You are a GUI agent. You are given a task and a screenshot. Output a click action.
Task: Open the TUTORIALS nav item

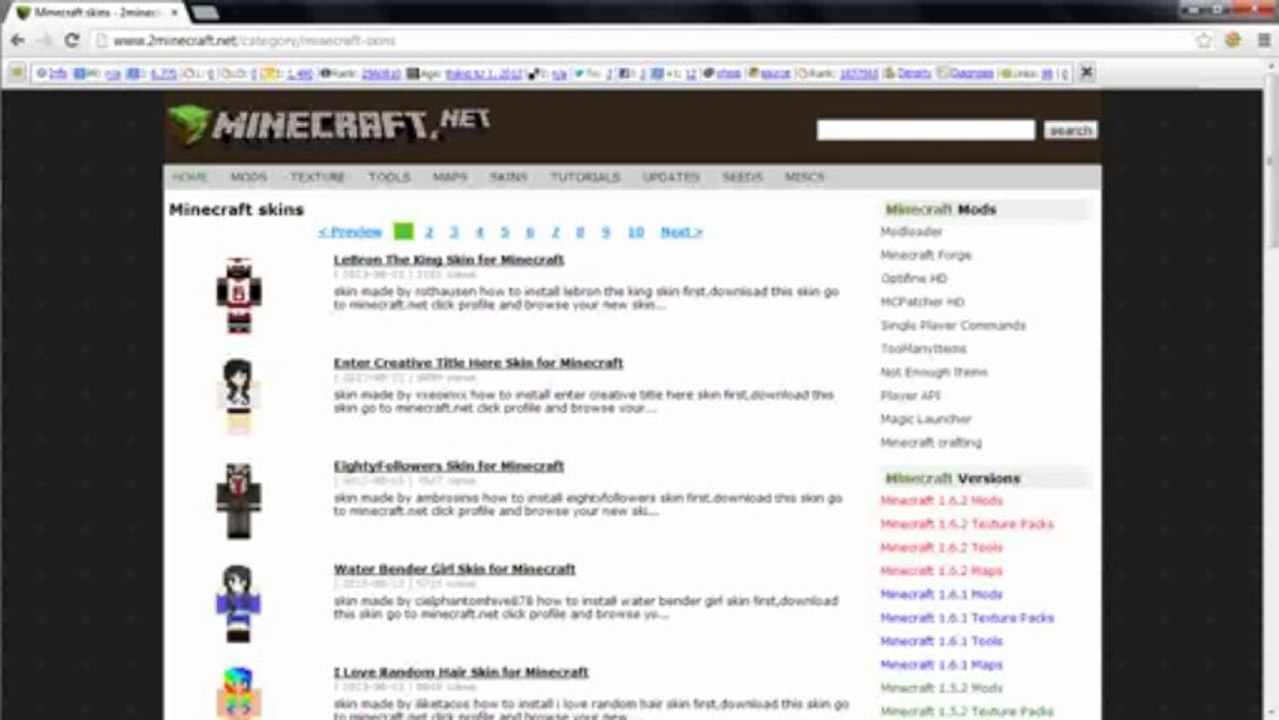point(585,177)
